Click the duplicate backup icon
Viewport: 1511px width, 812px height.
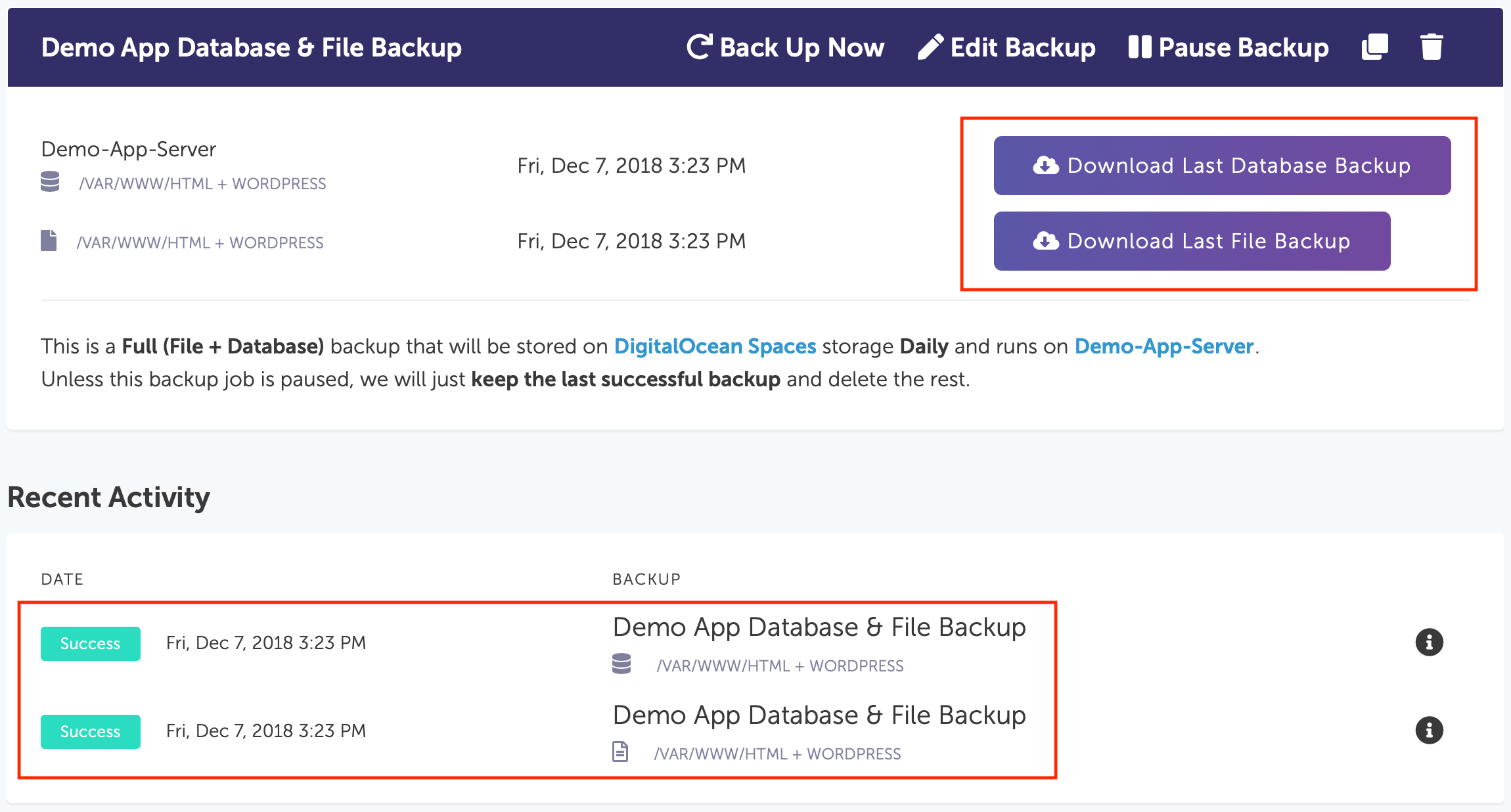point(1375,47)
